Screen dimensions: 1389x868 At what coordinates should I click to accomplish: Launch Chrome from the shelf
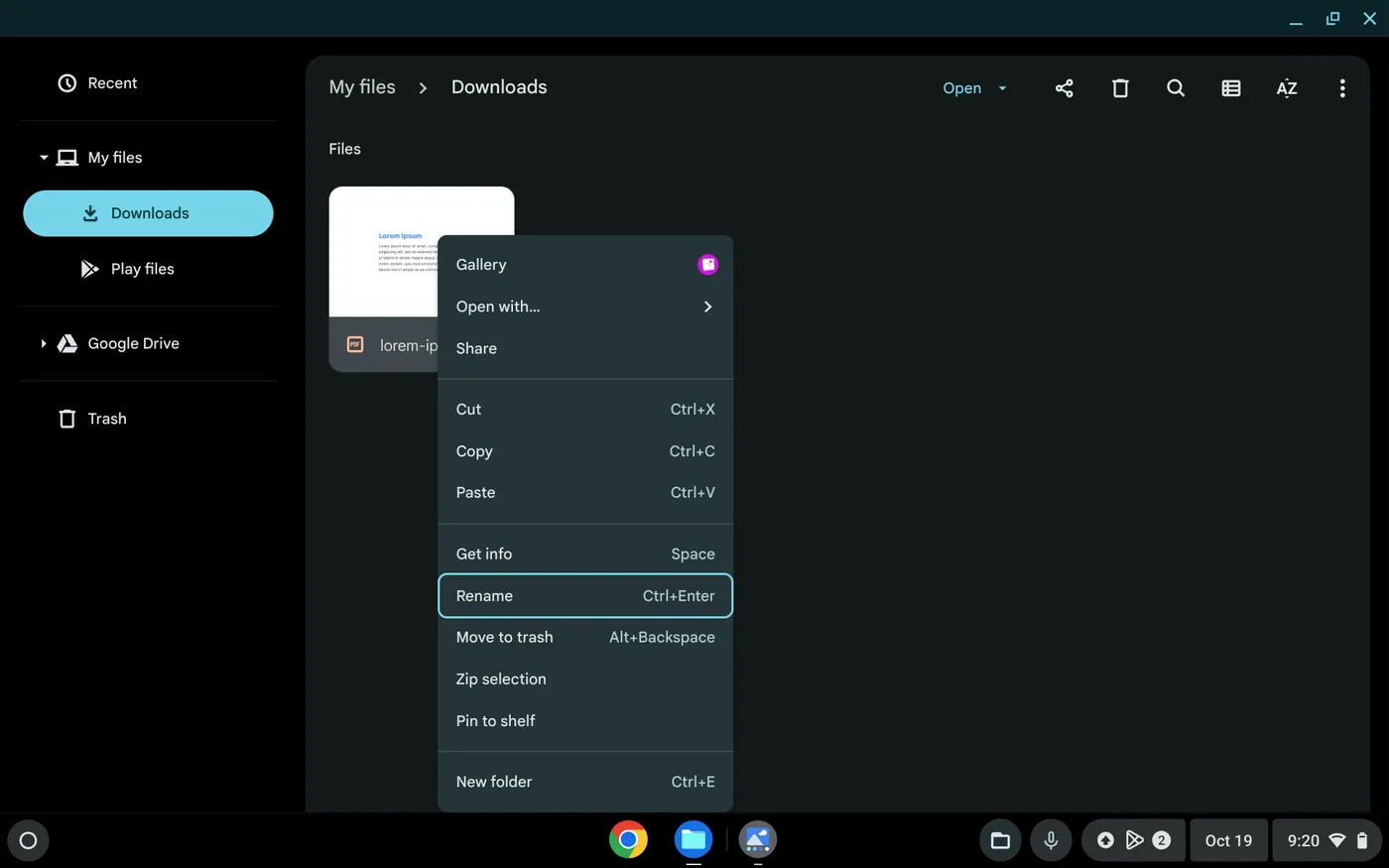tap(628, 840)
